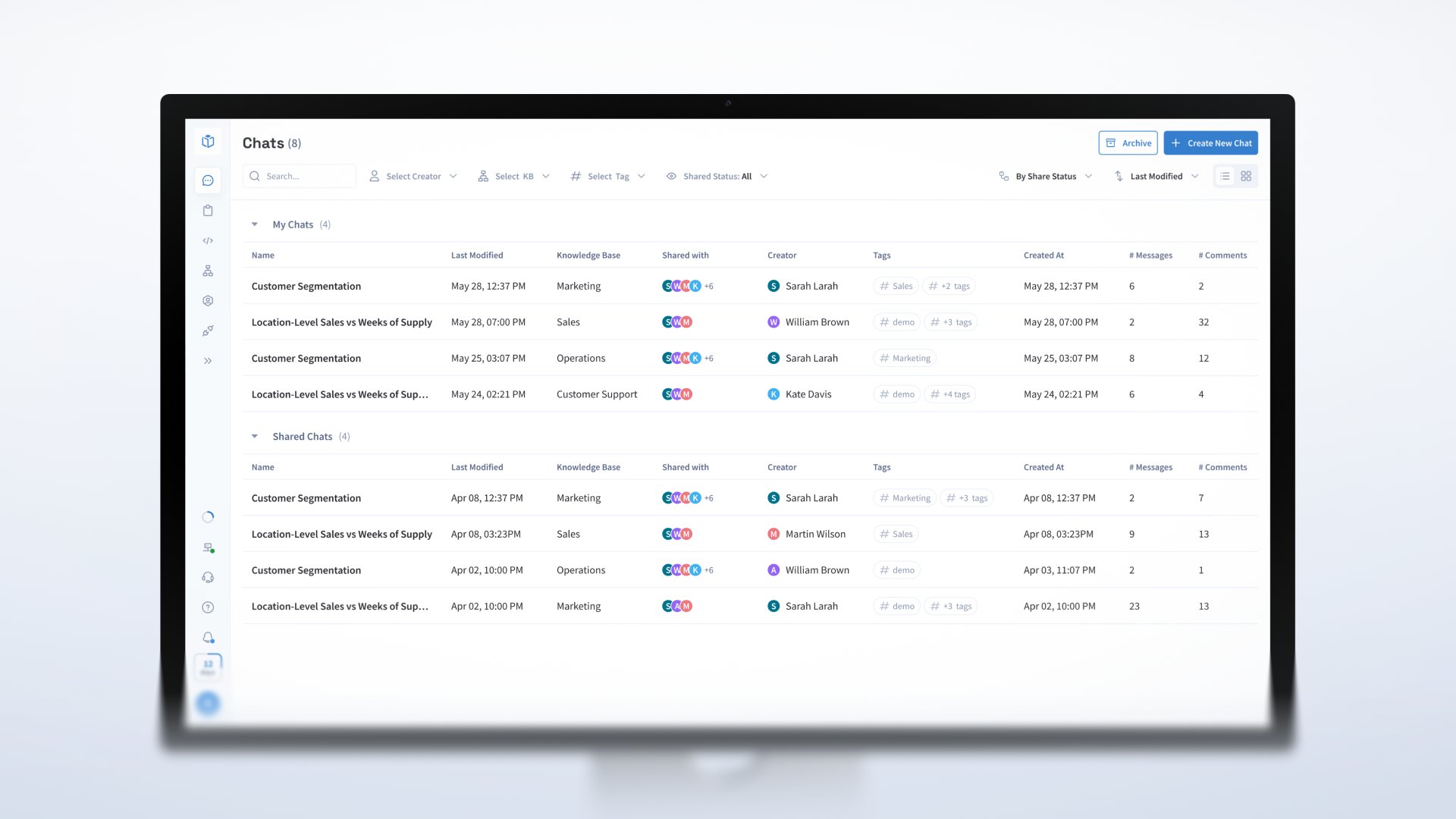Expand the sidebar with double chevron
The height and width of the screenshot is (819, 1456).
(x=208, y=361)
